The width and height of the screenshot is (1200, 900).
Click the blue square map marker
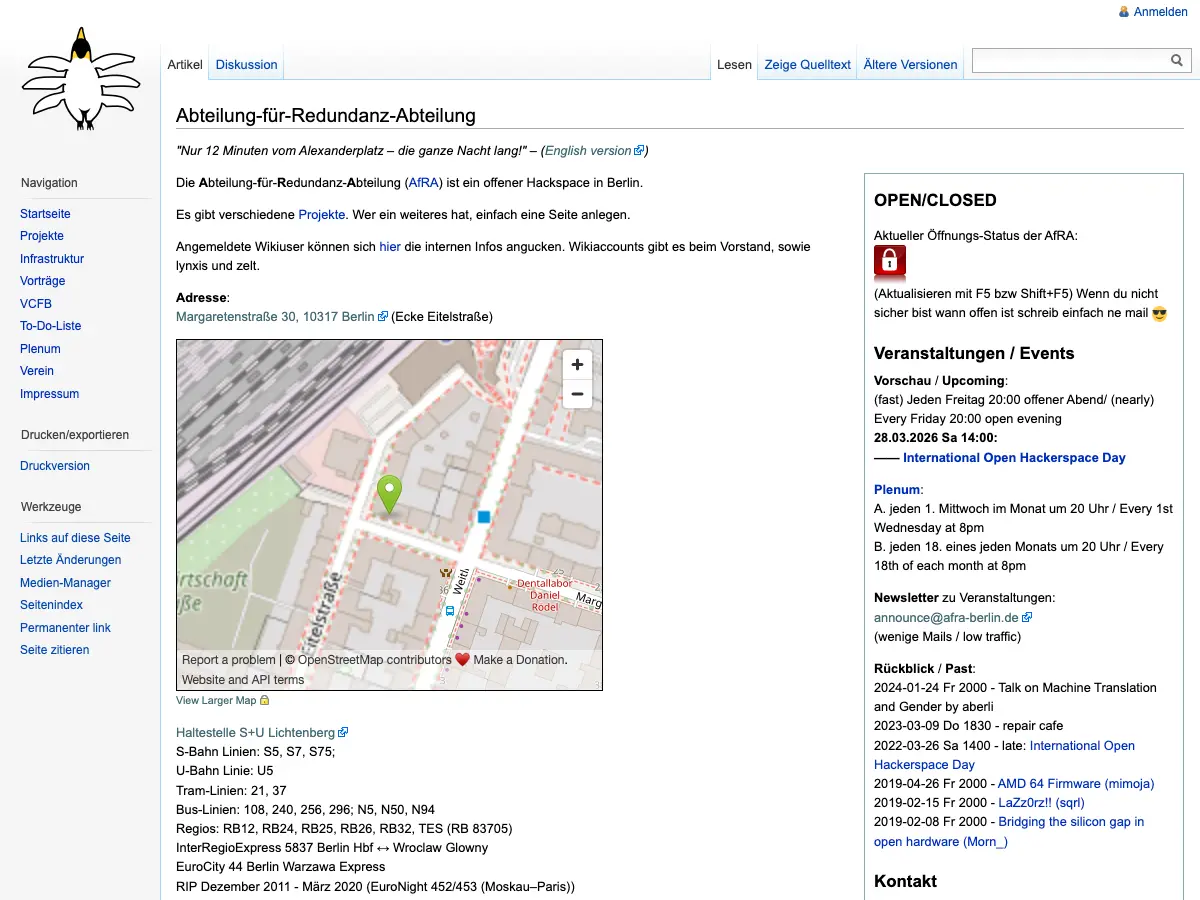(484, 517)
